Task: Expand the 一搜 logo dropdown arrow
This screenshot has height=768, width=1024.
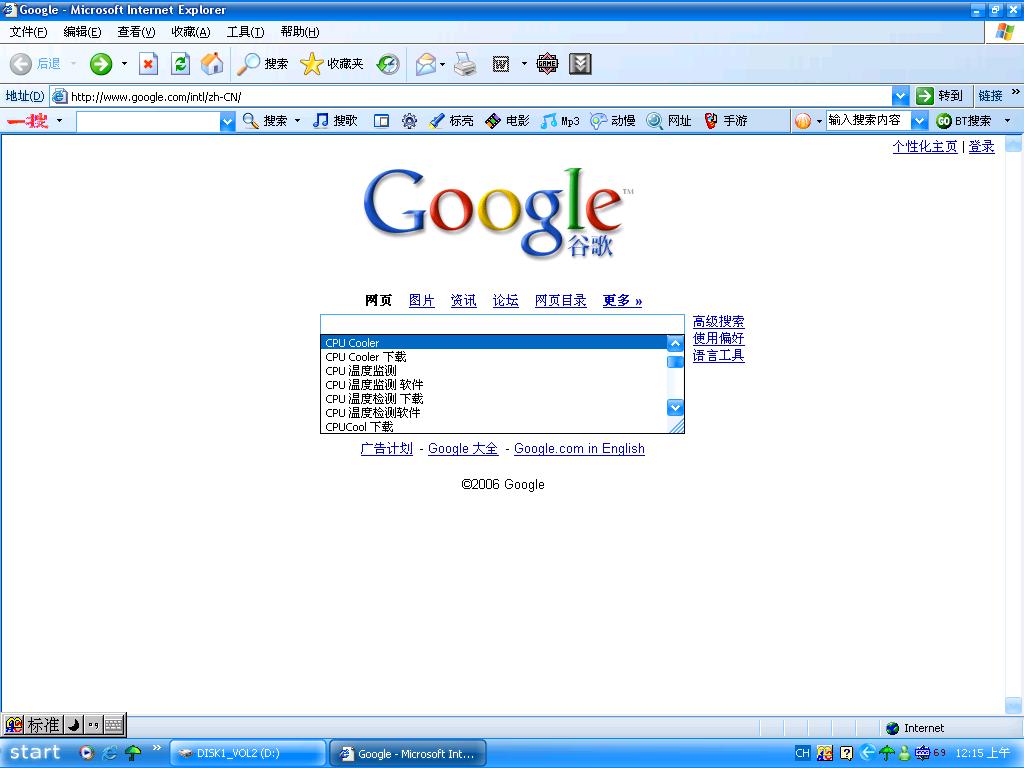Action: (59, 121)
